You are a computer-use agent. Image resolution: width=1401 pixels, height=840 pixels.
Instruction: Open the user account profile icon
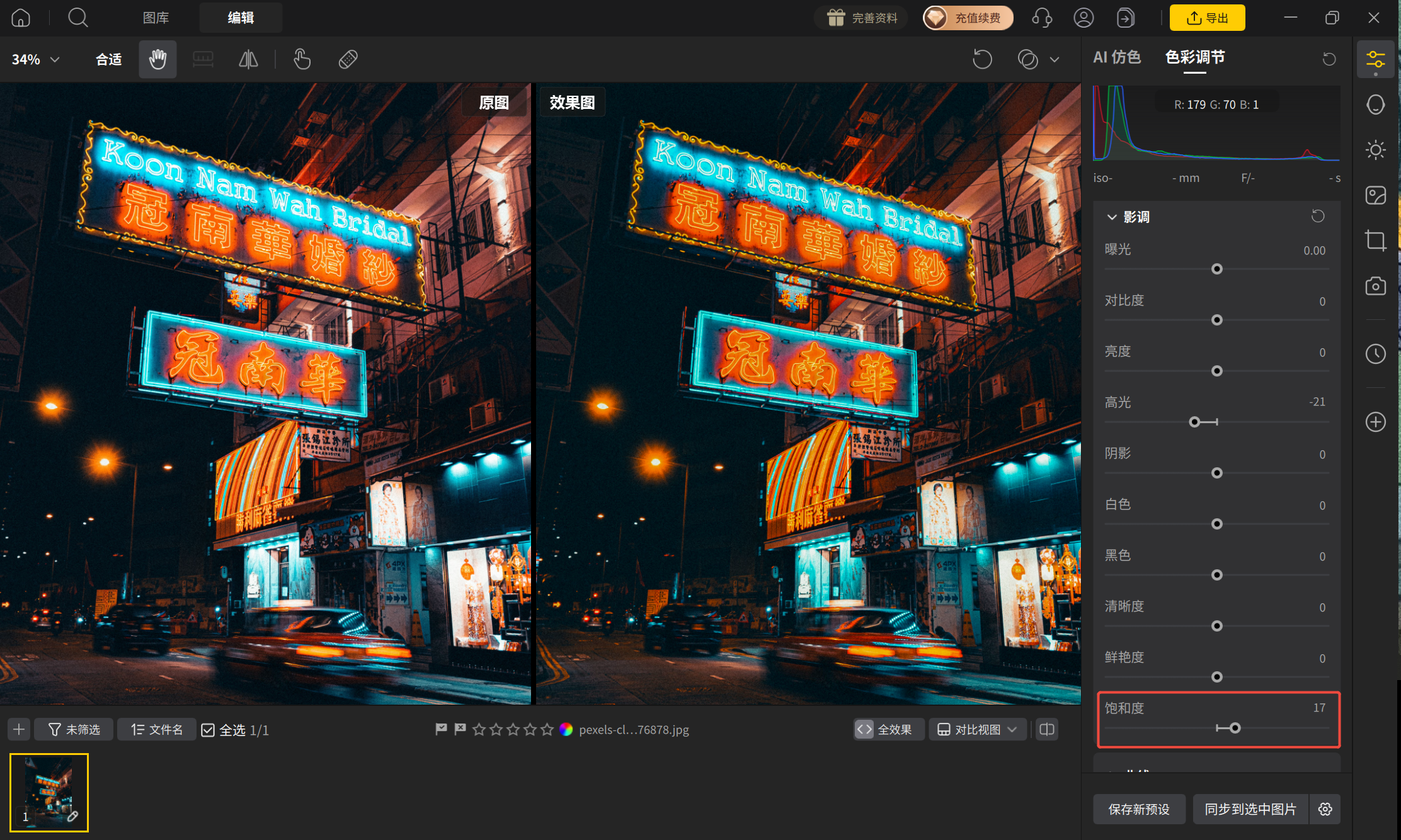pos(1084,18)
